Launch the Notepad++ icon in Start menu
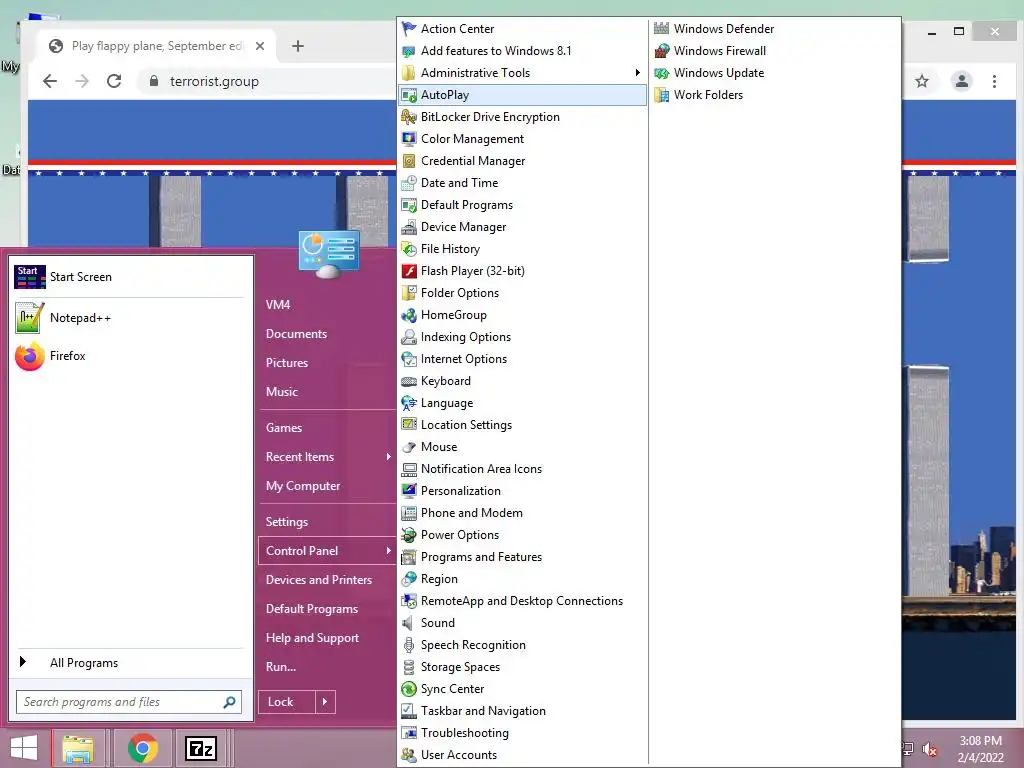Viewport: 1024px width, 768px height. coord(29,317)
